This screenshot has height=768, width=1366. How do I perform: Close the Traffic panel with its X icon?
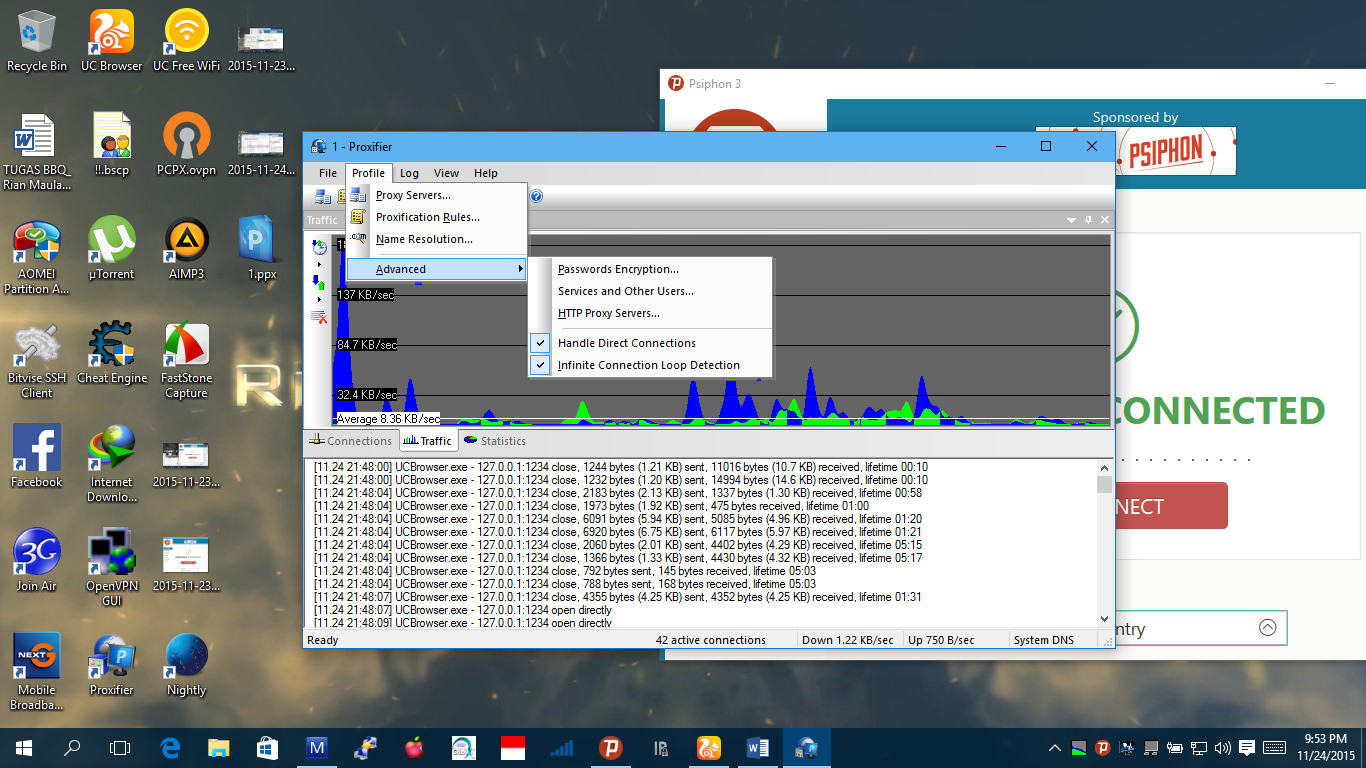point(1105,220)
